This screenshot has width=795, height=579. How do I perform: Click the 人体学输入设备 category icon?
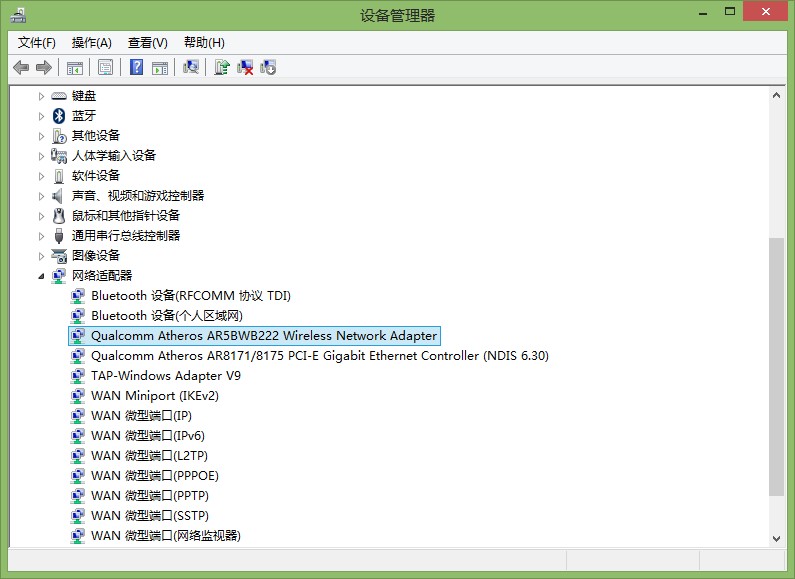[59, 156]
